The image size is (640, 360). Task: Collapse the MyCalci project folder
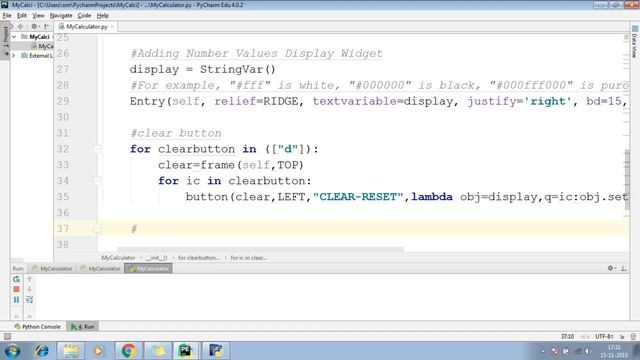coord(14,37)
